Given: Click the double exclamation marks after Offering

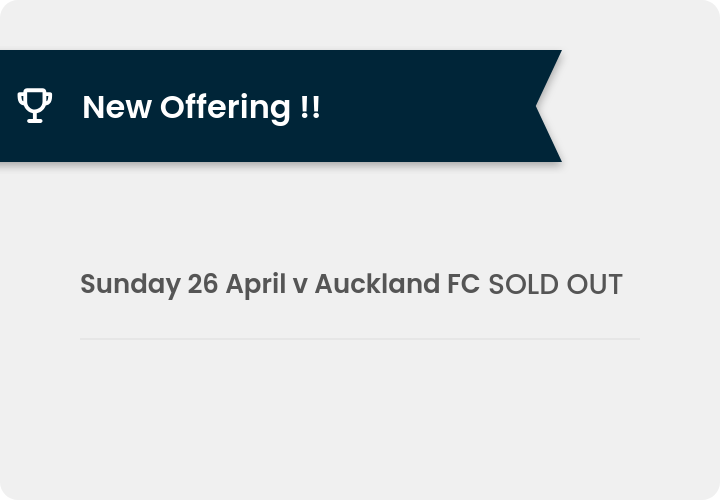Looking at the screenshot, I should click(x=310, y=107).
